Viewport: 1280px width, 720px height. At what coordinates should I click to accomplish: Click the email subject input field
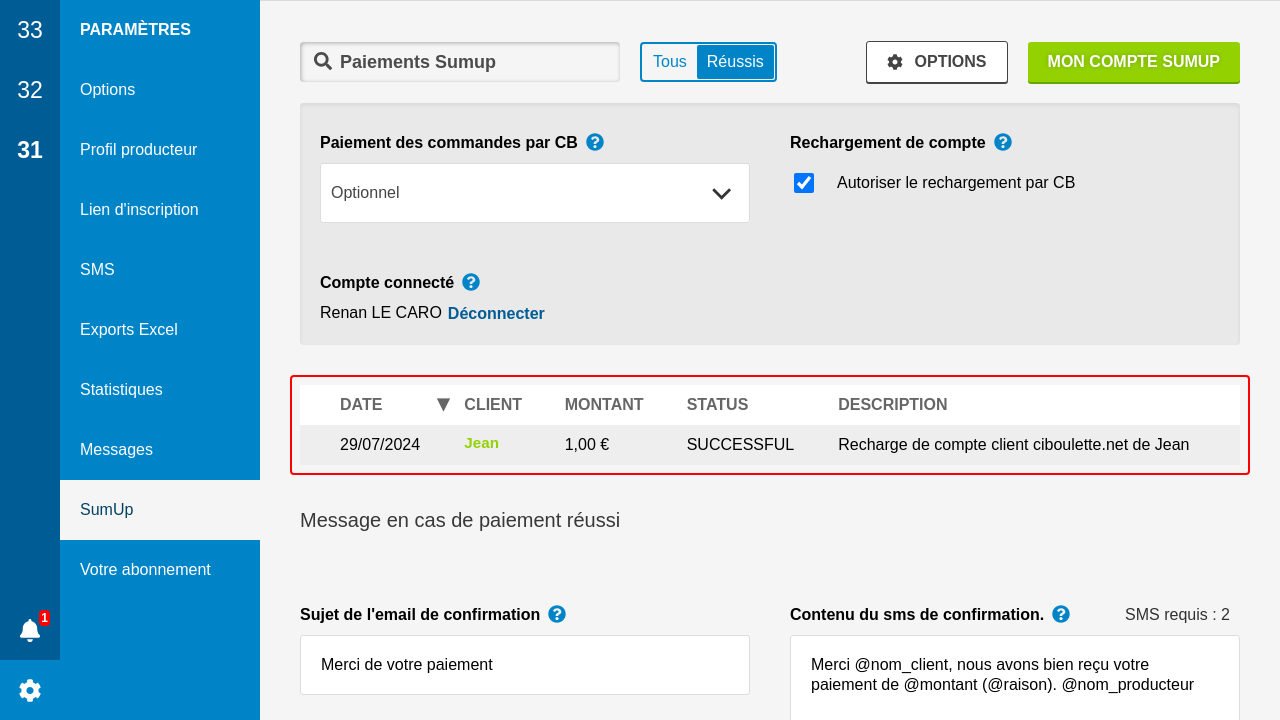click(525, 665)
